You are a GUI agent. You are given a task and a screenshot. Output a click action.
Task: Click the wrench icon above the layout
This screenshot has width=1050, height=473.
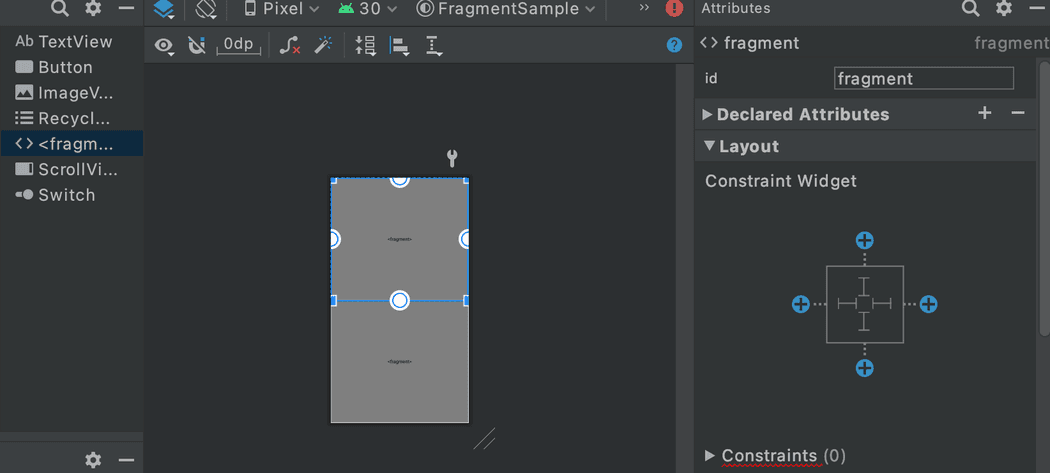click(x=452, y=159)
